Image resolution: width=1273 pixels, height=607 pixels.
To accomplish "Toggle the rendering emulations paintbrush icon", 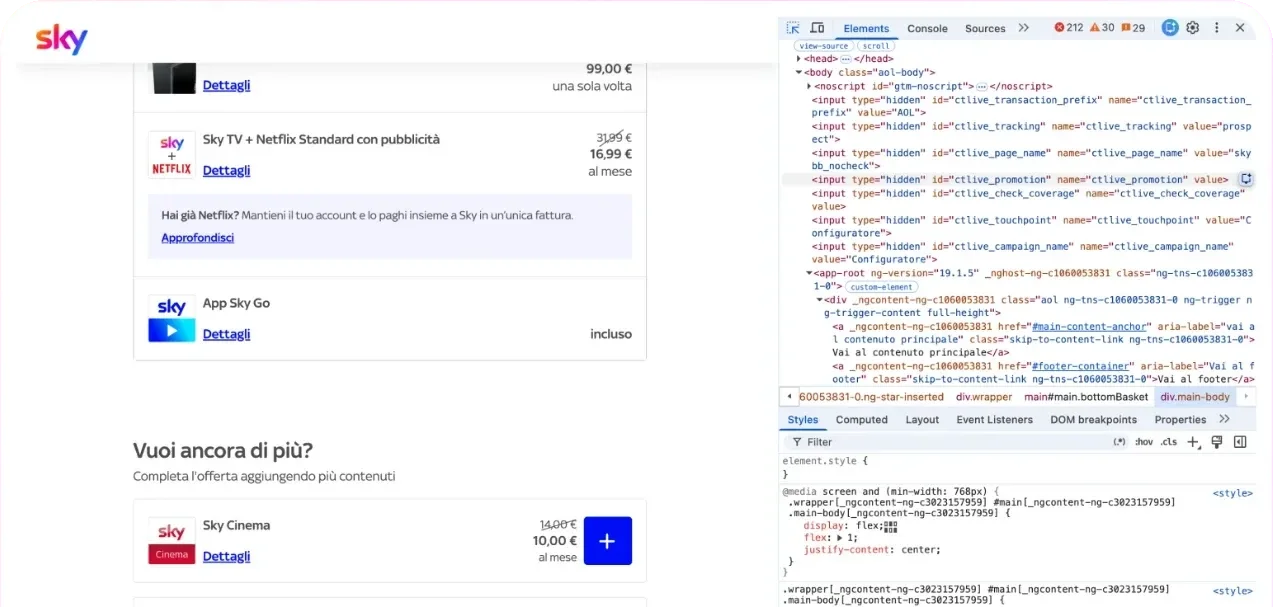I will click(1217, 442).
